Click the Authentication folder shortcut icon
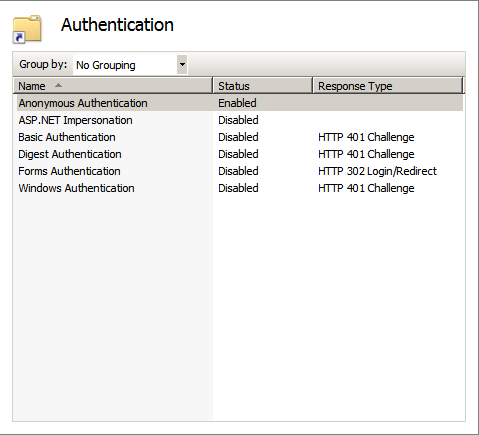The image size is (479, 436). click(x=27, y=29)
